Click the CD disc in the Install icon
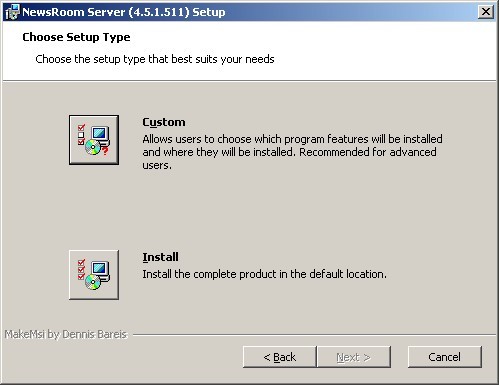 coord(92,282)
